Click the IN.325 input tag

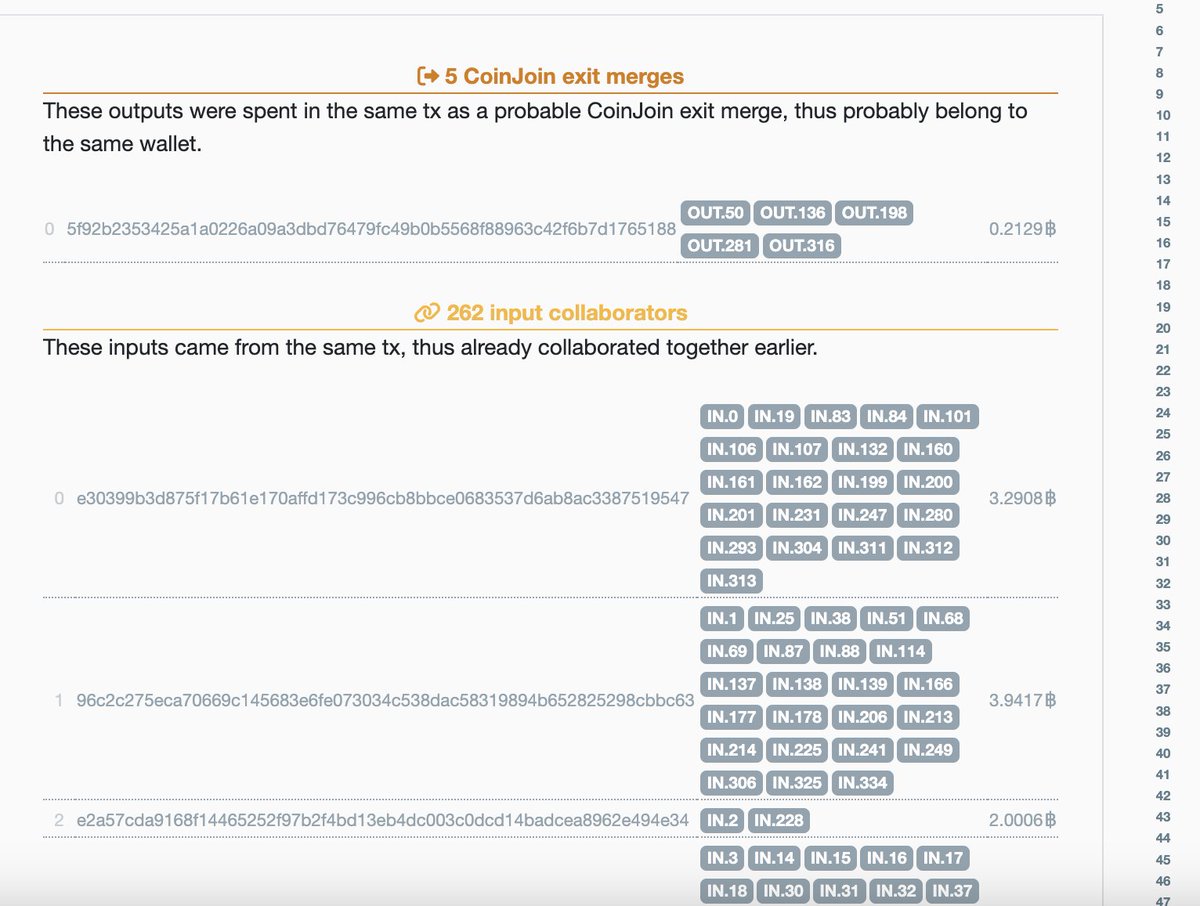click(797, 783)
